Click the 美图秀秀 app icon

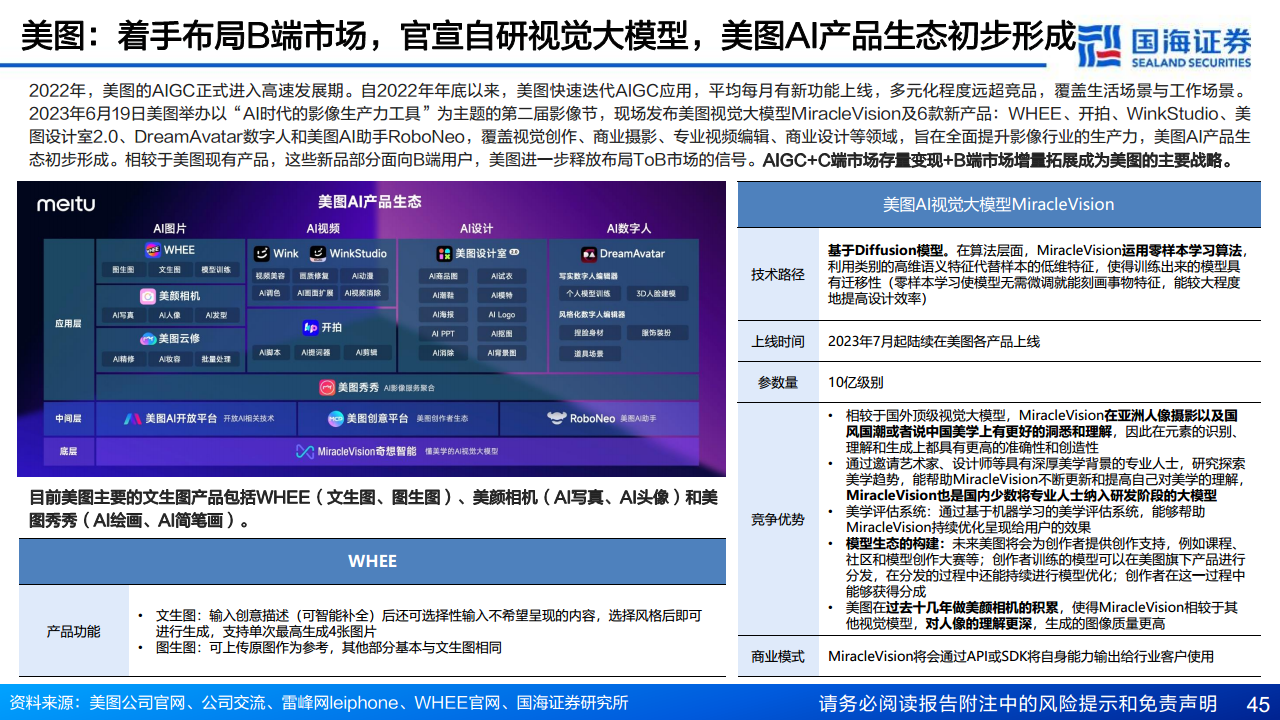point(326,387)
